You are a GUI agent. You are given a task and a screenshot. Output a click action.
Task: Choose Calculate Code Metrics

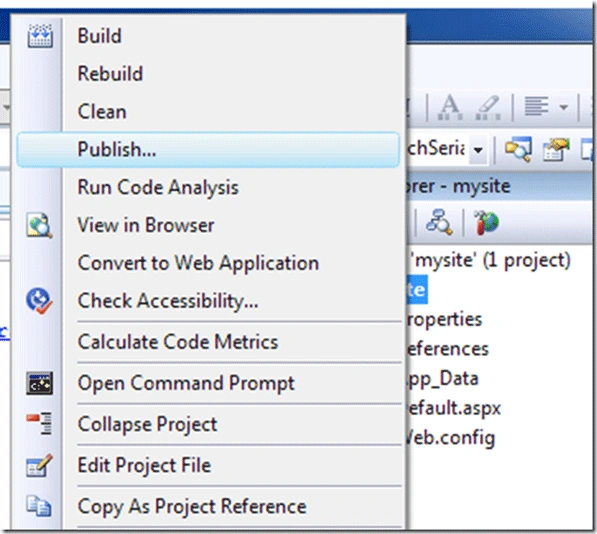coord(178,342)
